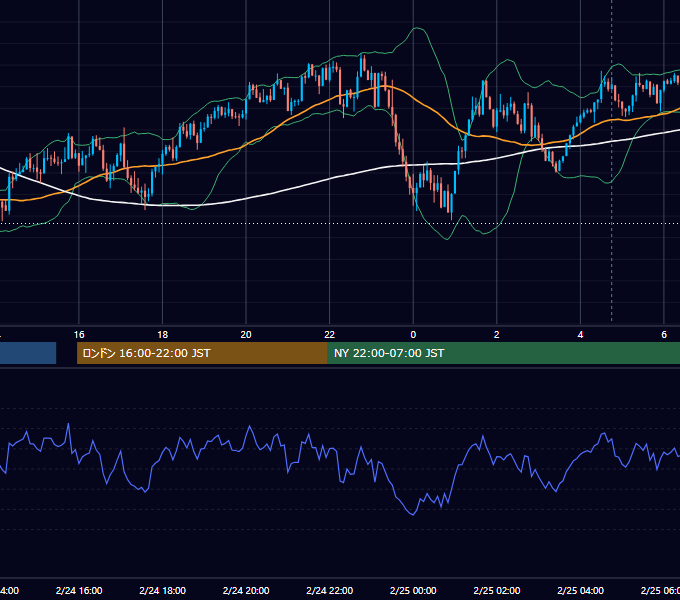The image size is (680, 600).
Task: Click the 2/25 00:00 date label
Action: pyautogui.click(x=413, y=590)
